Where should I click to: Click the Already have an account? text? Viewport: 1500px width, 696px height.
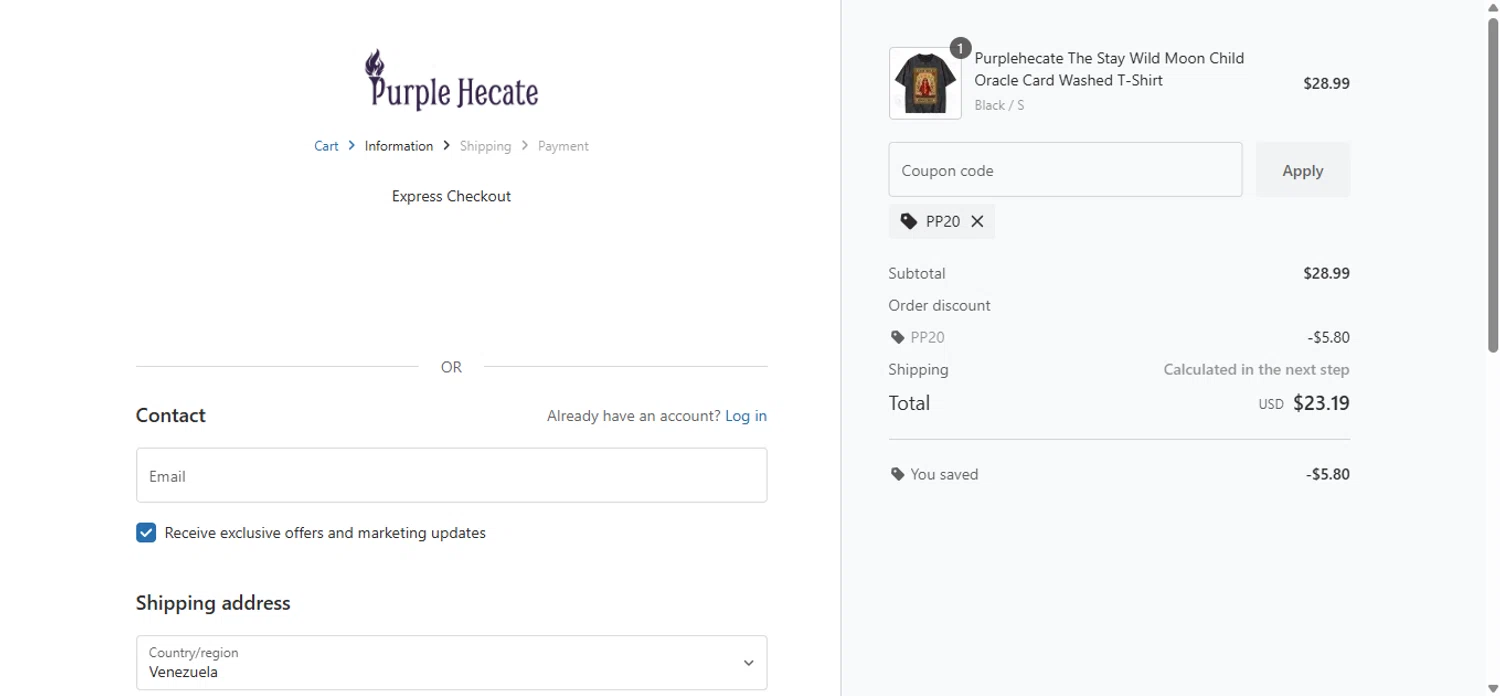point(633,416)
